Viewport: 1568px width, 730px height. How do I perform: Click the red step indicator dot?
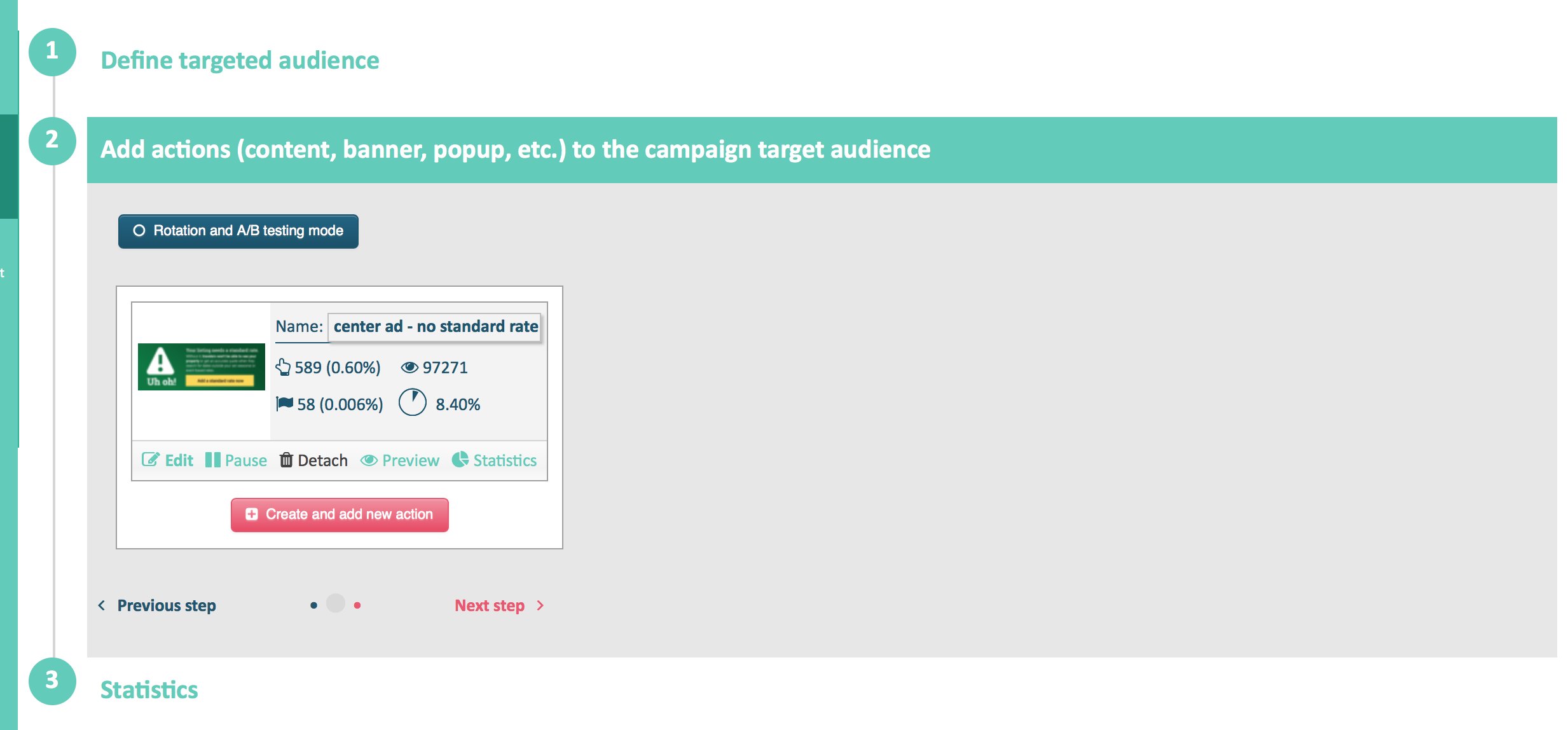pyautogui.click(x=357, y=605)
